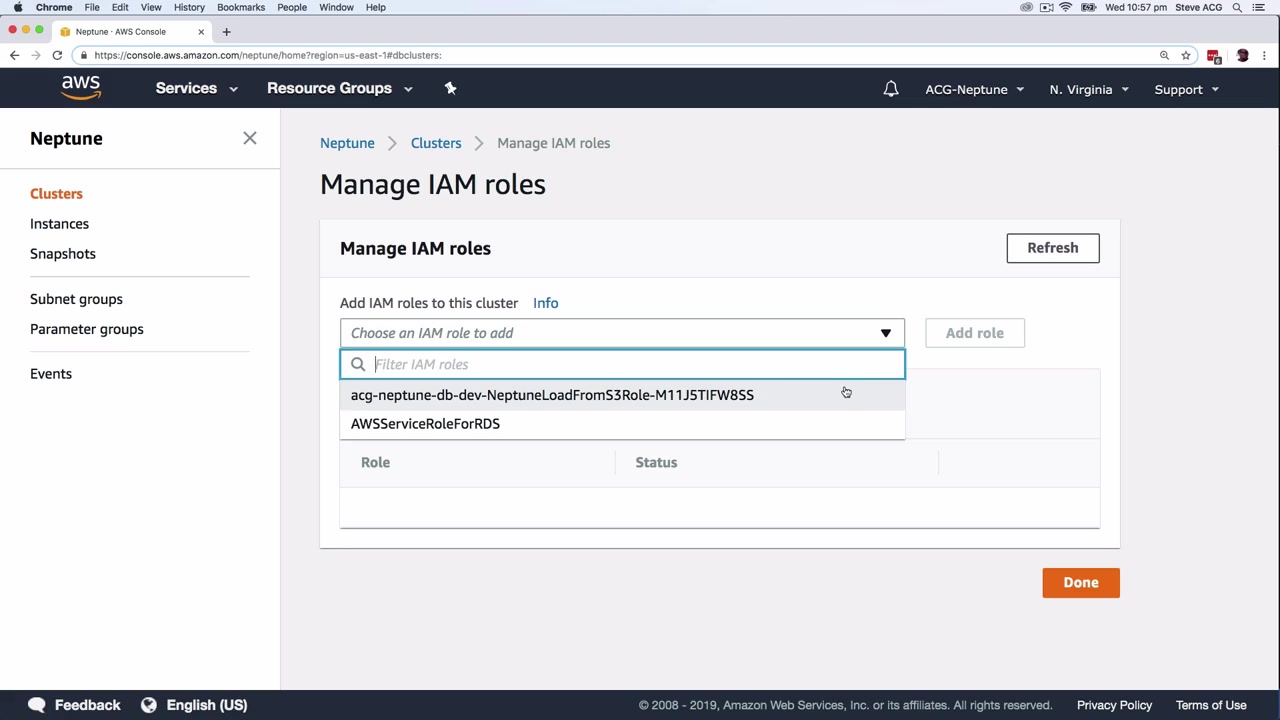Click the language globe icon
This screenshot has width=1280, height=720.
pyautogui.click(x=149, y=705)
